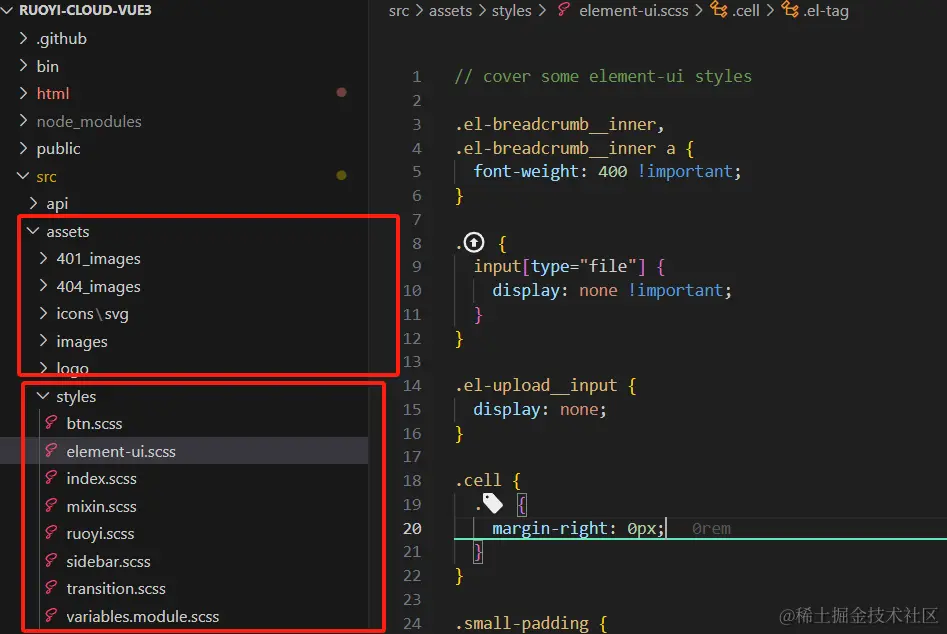Click the Sass icon of variables.module.scss
Image resolution: width=947 pixels, height=634 pixels.
51,615
